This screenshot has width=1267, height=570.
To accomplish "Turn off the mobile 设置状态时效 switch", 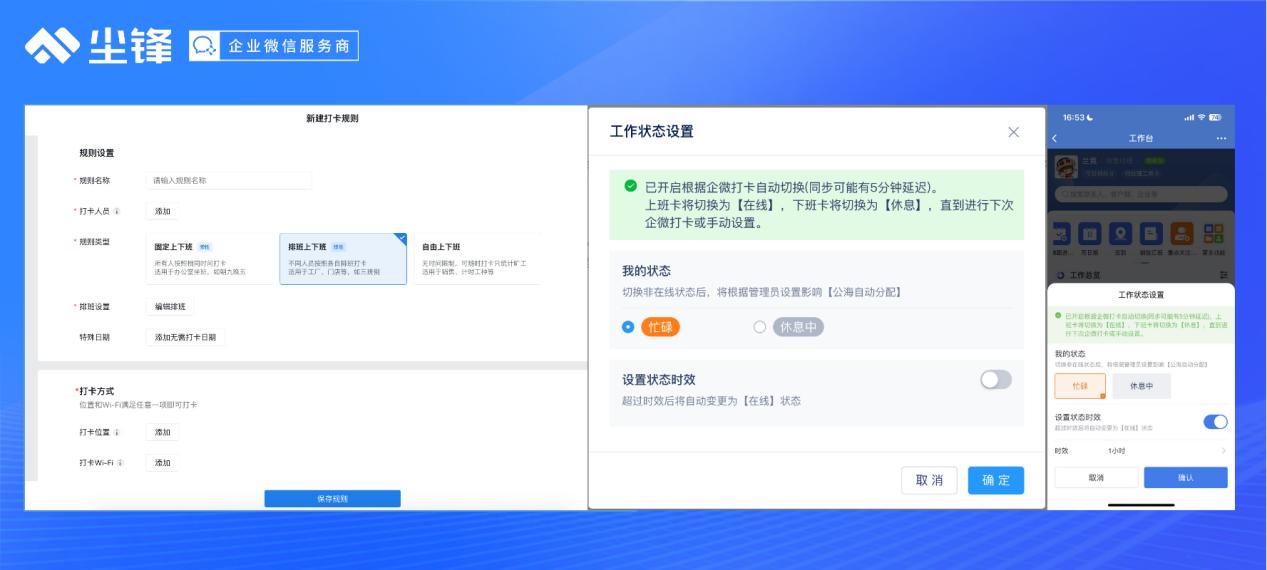I will tap(1215, 422).
